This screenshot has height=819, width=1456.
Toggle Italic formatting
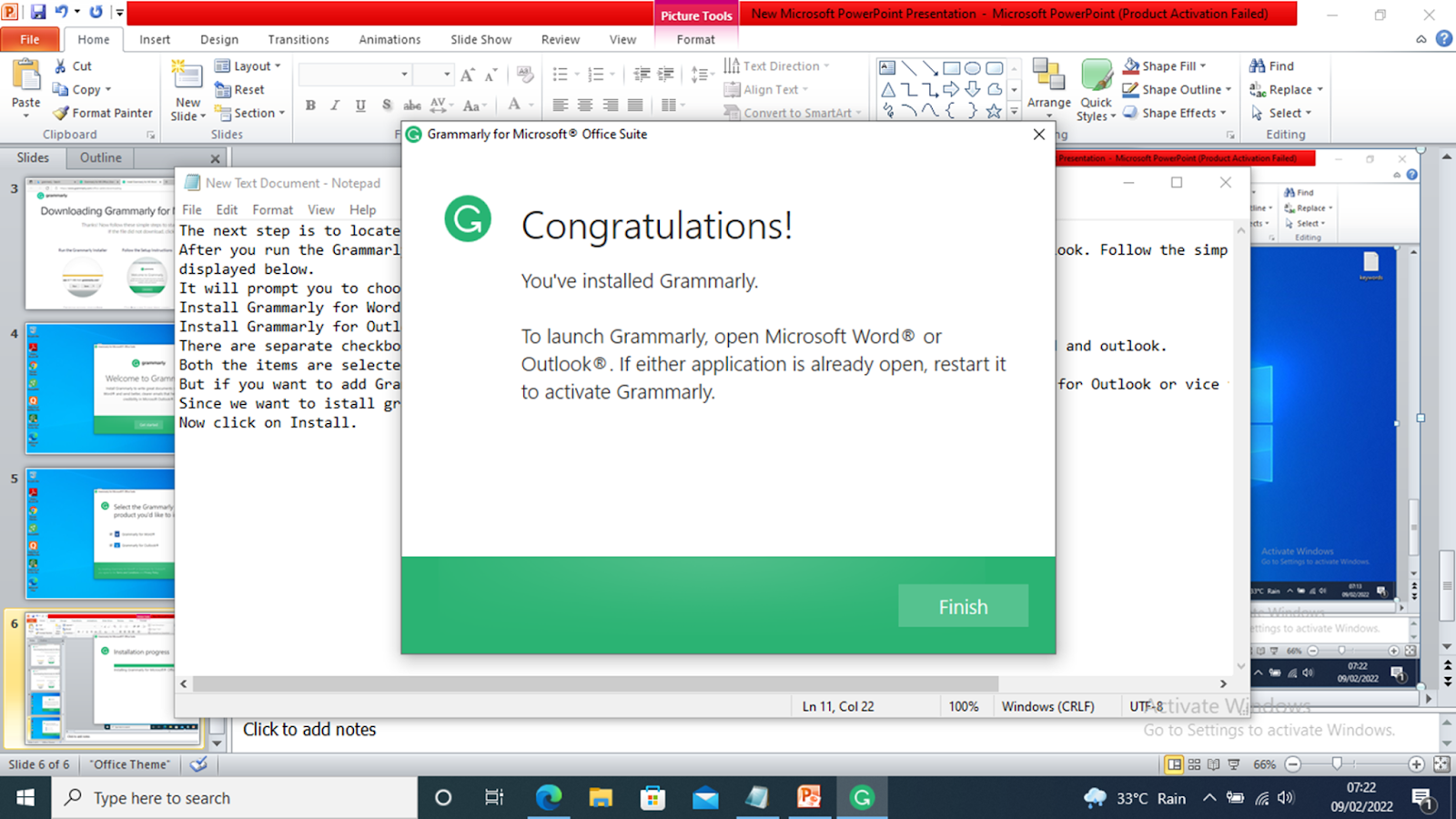[335, 106]
